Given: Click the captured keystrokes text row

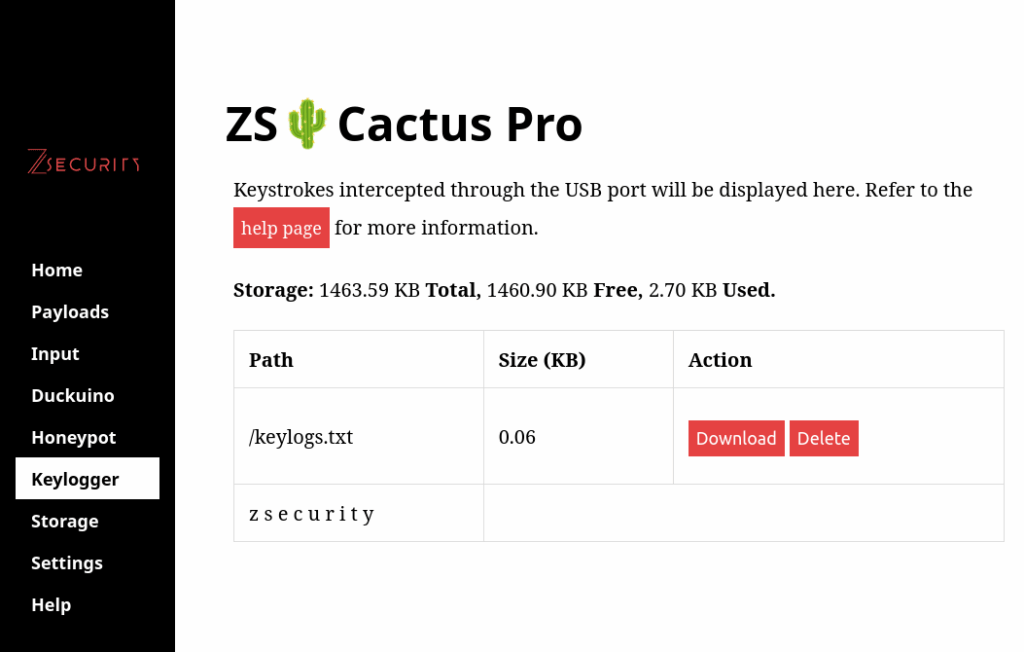Looking at the screenshot, I should (312, 514).
